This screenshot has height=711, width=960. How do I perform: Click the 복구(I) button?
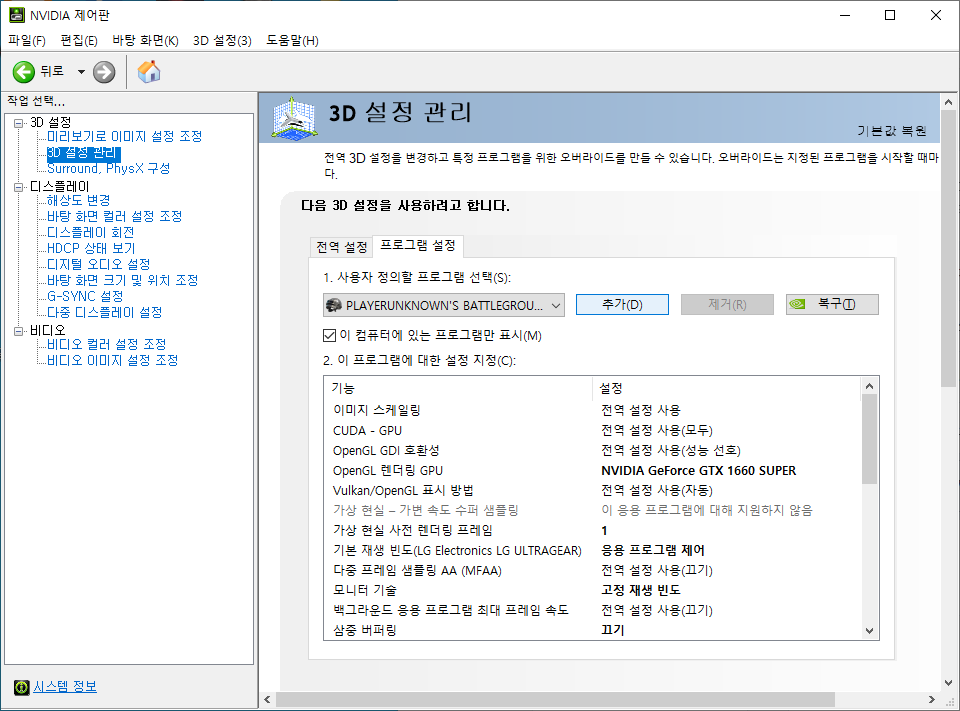pyautogui.click(x=832, y=304)
